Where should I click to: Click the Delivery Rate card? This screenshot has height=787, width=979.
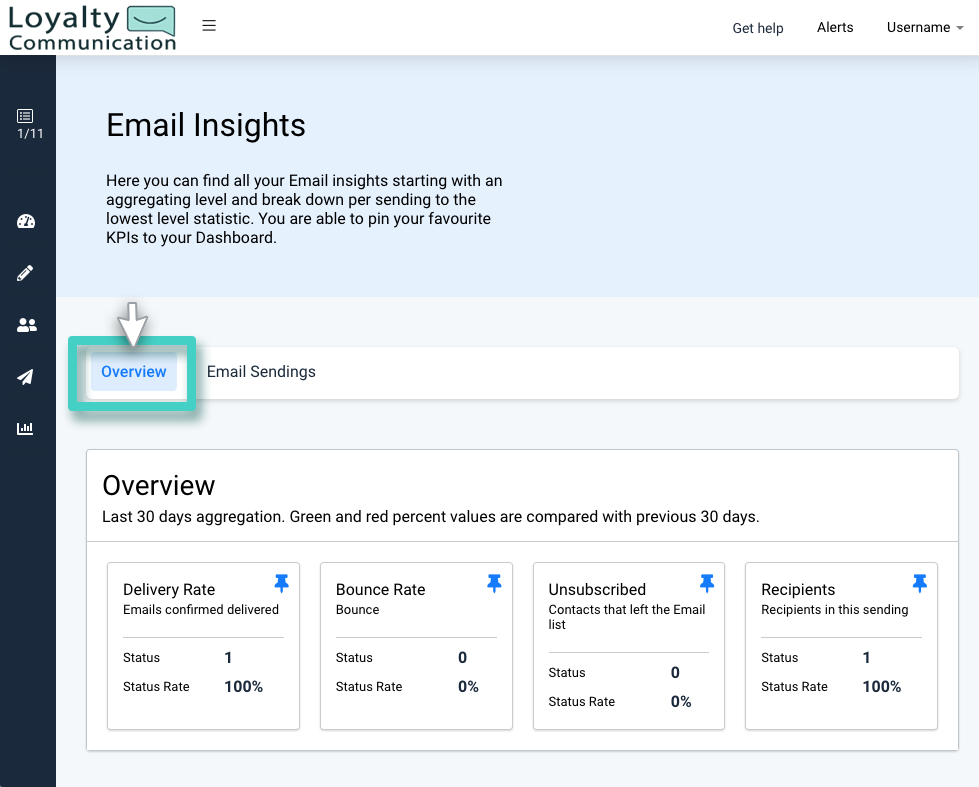[x=203, y=646]
